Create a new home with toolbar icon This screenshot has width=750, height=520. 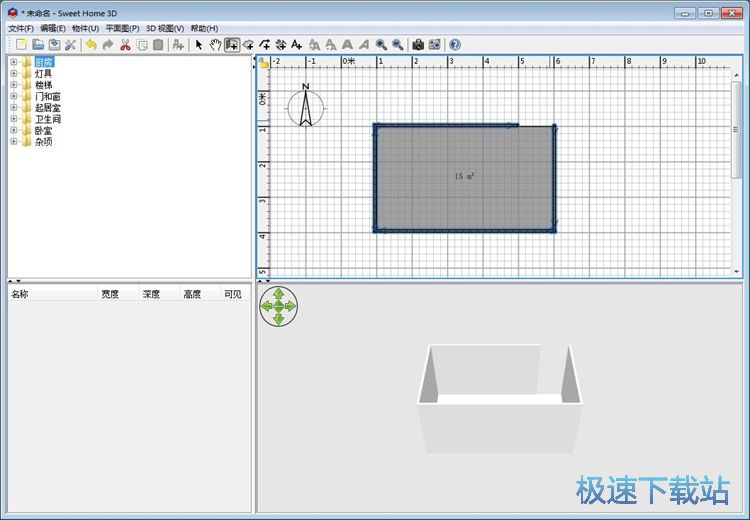tap(21, 45)
